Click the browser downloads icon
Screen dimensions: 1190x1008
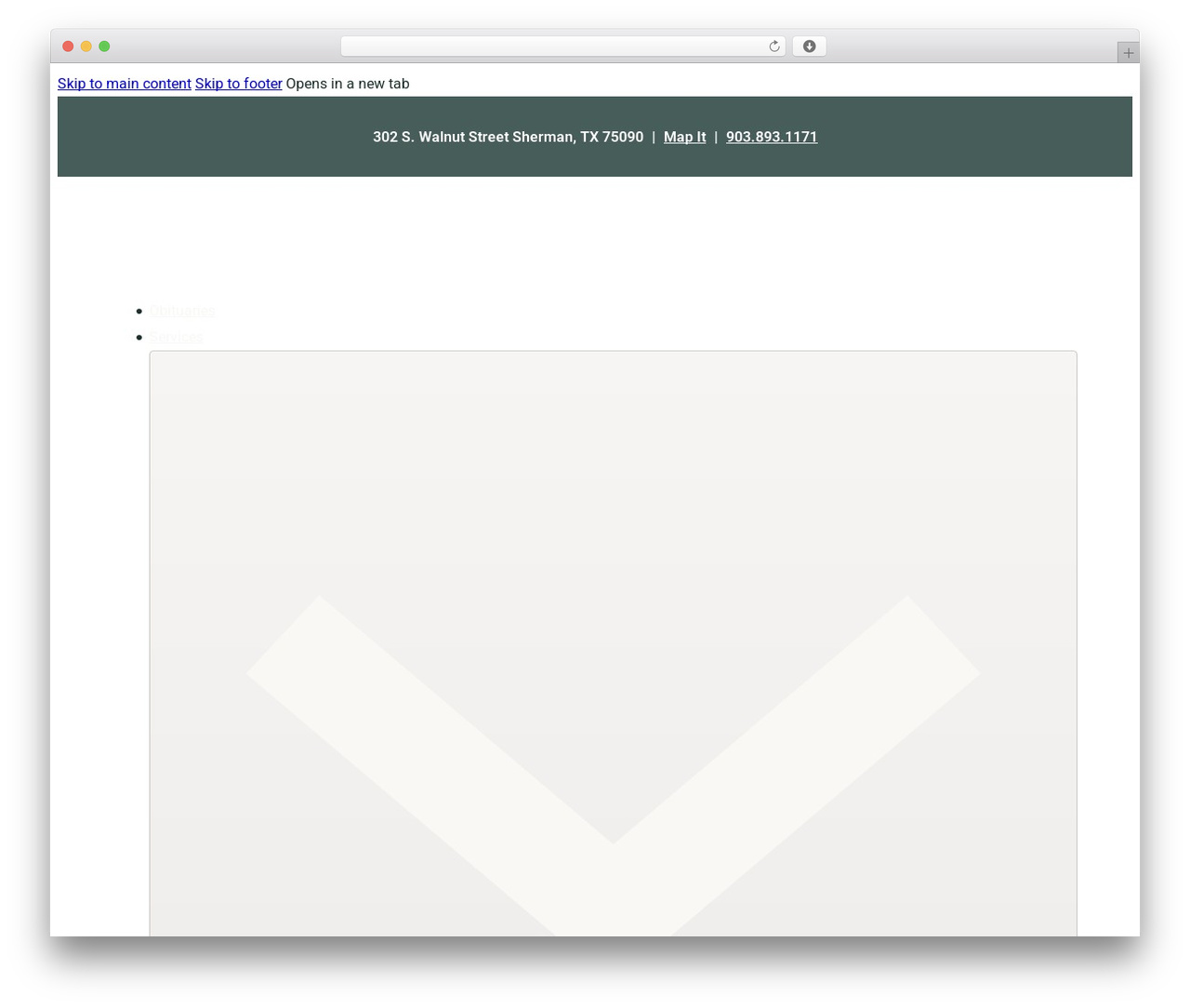click(x=809, y=46)
